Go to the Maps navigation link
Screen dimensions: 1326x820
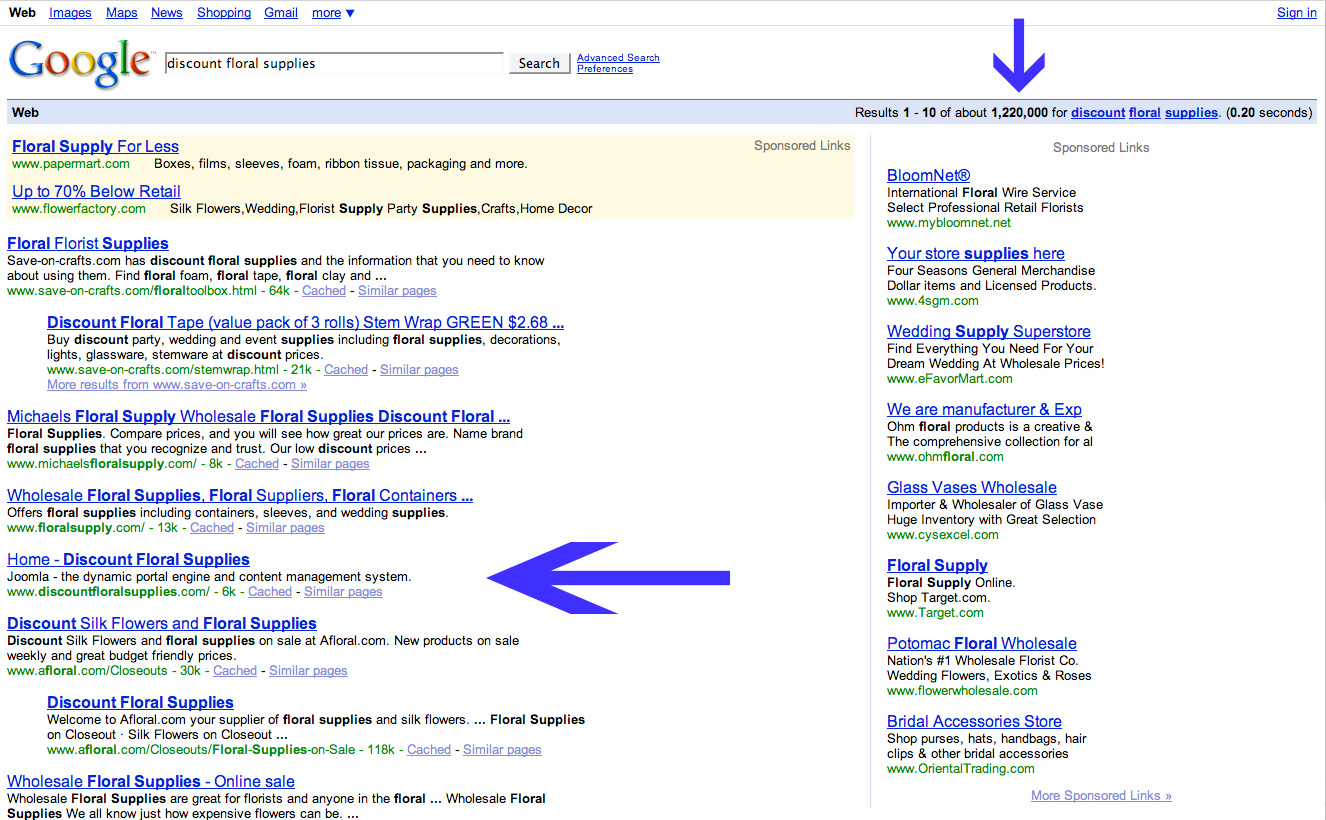click(122, 13)
